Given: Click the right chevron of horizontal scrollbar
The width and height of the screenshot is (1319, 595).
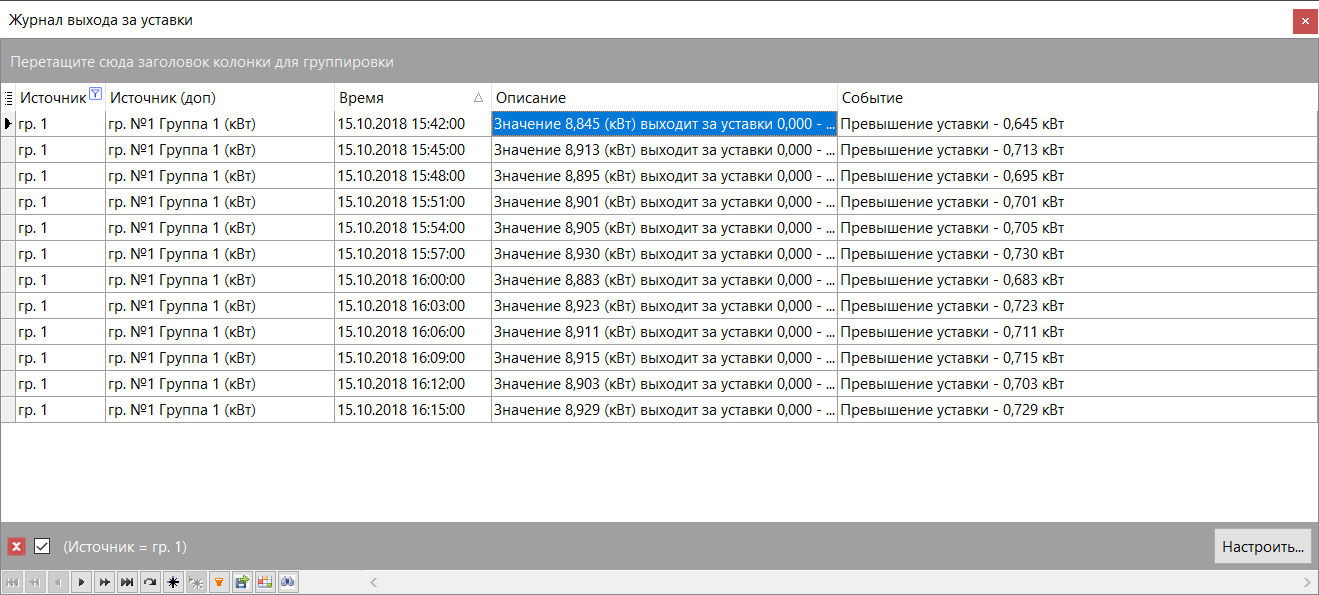Looking at the screenshot, I should click(x=1306, y=581).
